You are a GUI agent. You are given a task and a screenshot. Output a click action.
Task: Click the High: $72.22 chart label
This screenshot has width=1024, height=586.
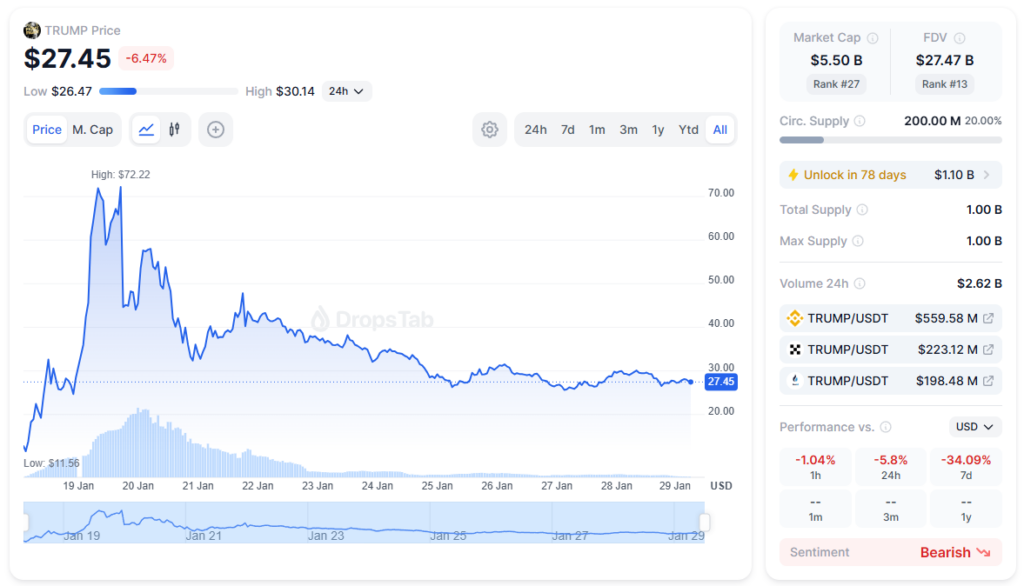120,174
